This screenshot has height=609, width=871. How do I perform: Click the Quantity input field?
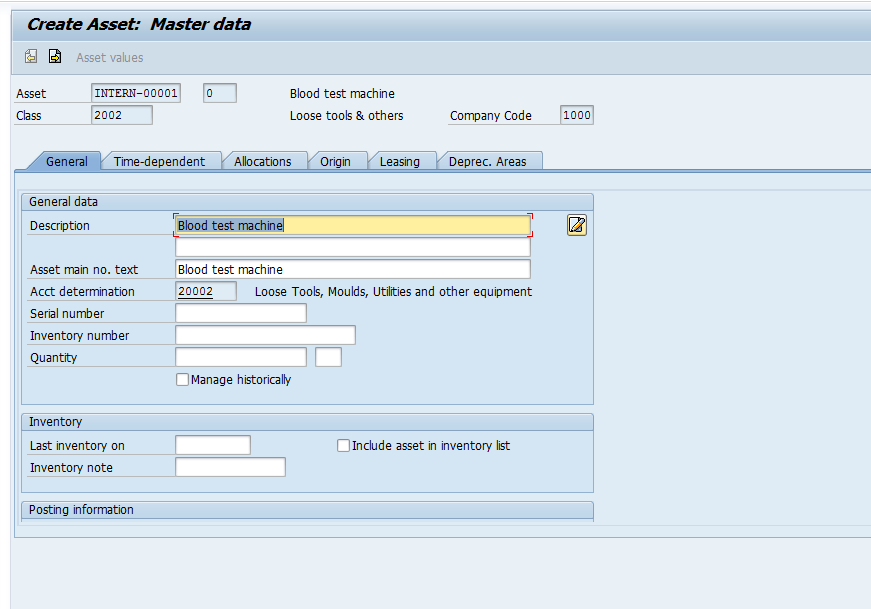pyautogui.click(x=241, y=357)
